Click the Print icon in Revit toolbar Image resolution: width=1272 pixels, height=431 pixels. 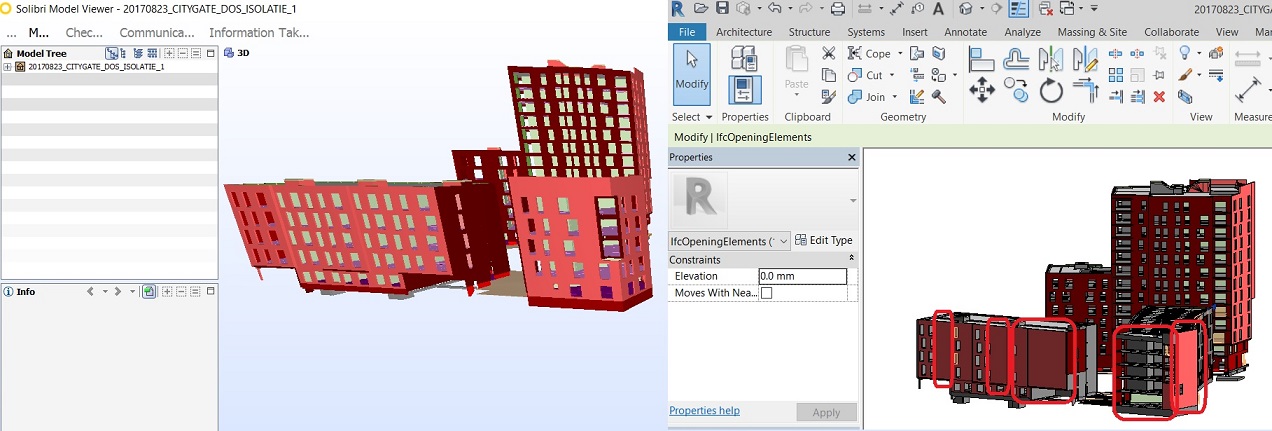coord(838,9)
